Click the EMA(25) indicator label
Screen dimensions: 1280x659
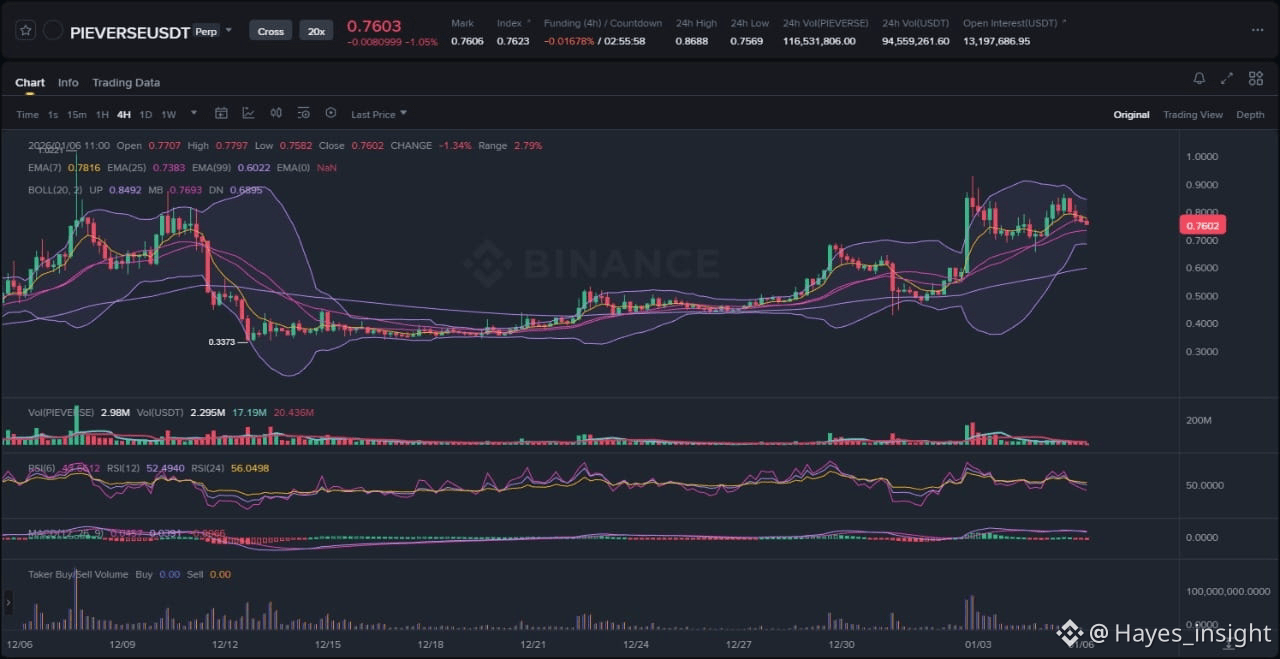coord(127,167)
